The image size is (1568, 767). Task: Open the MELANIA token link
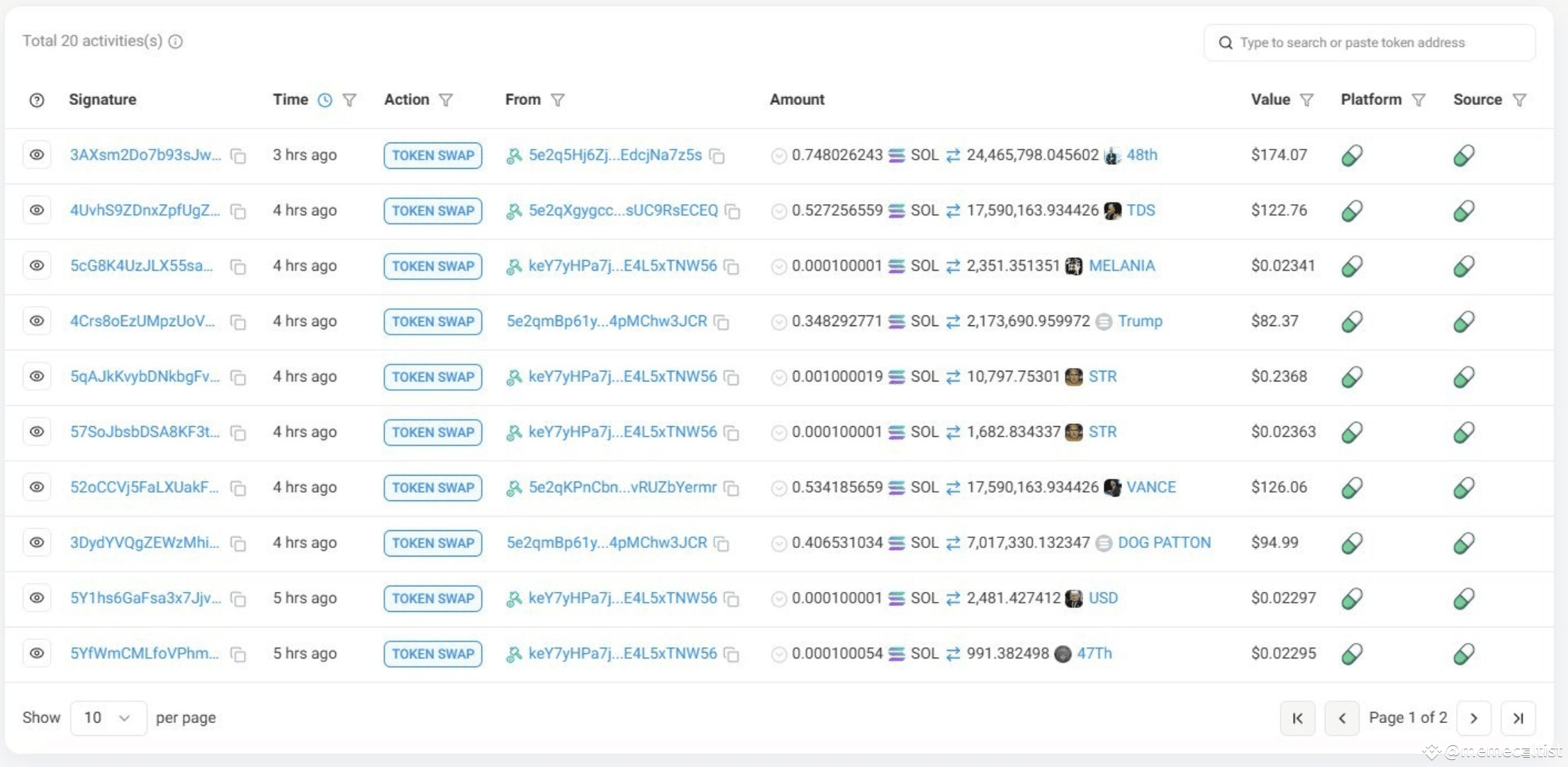point(1121,266)
